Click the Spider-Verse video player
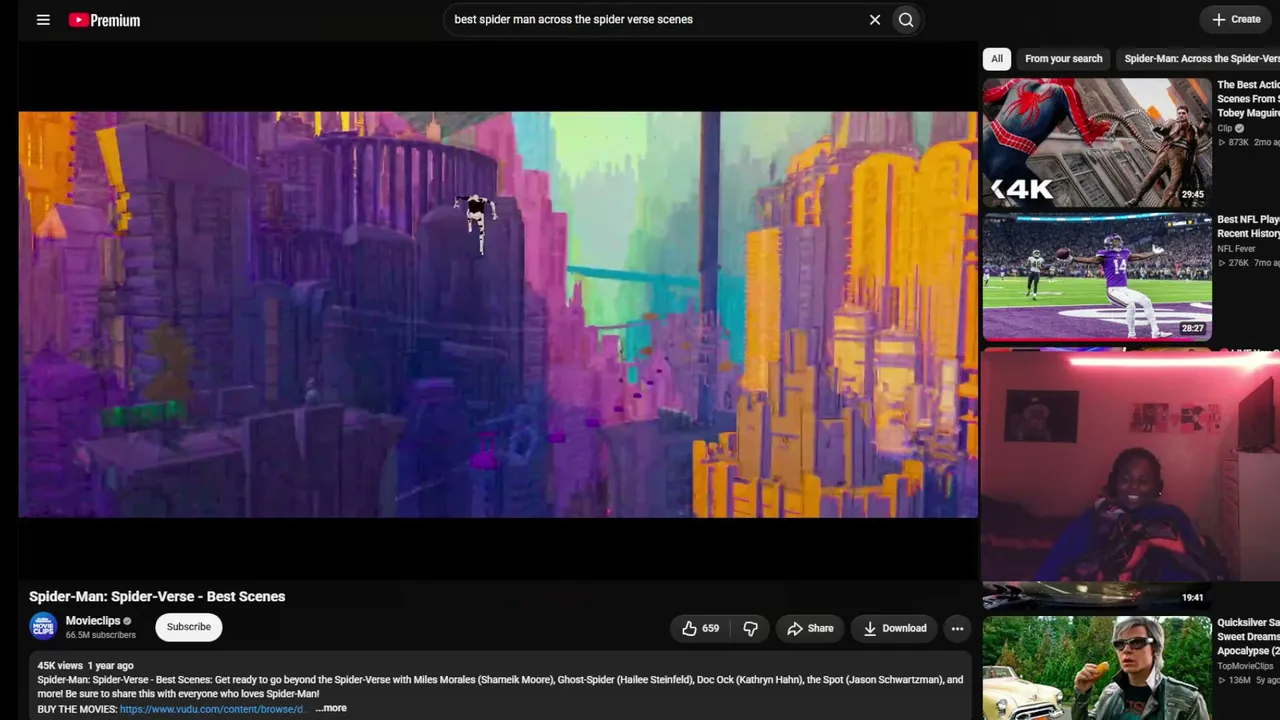Viewport: 1280px width, 720px height. point(498,314)
